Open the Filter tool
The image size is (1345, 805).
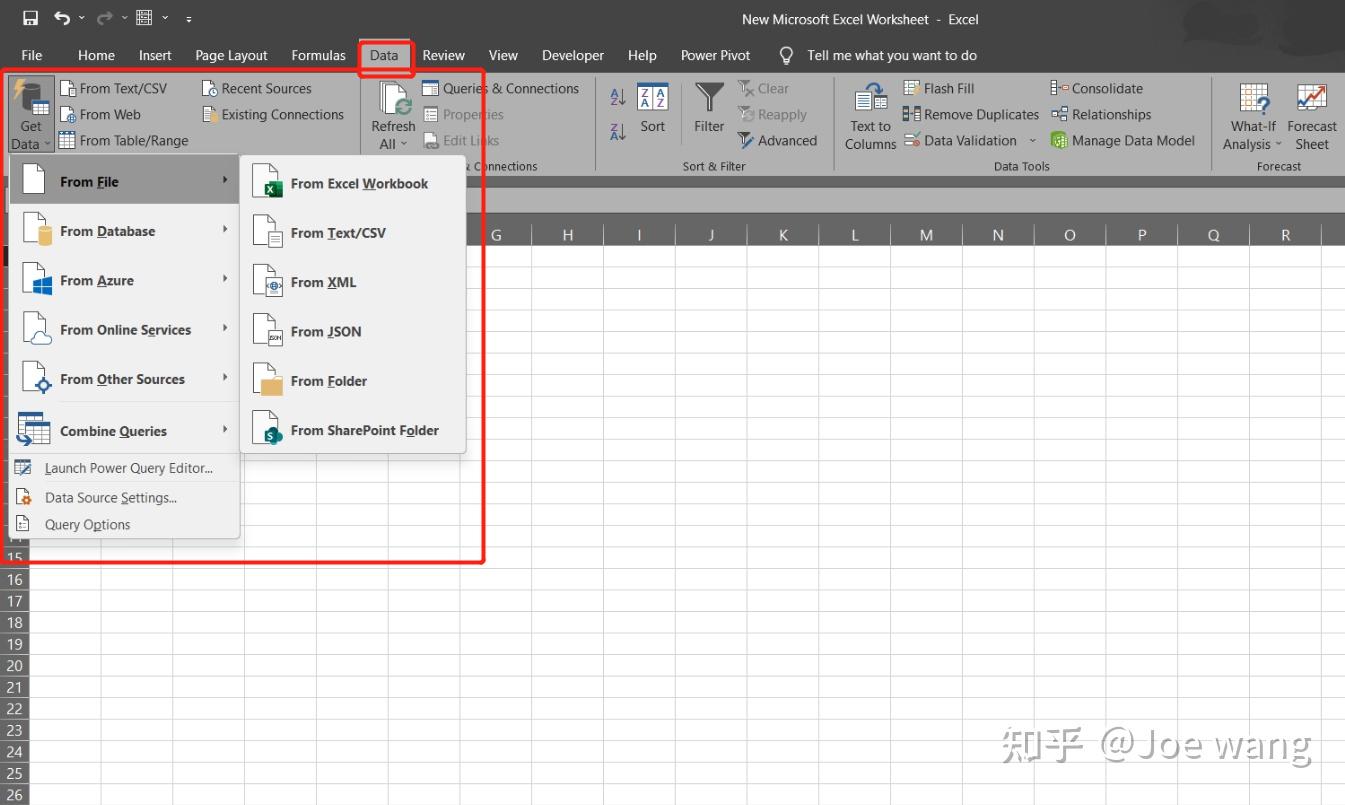click(708, 114)
